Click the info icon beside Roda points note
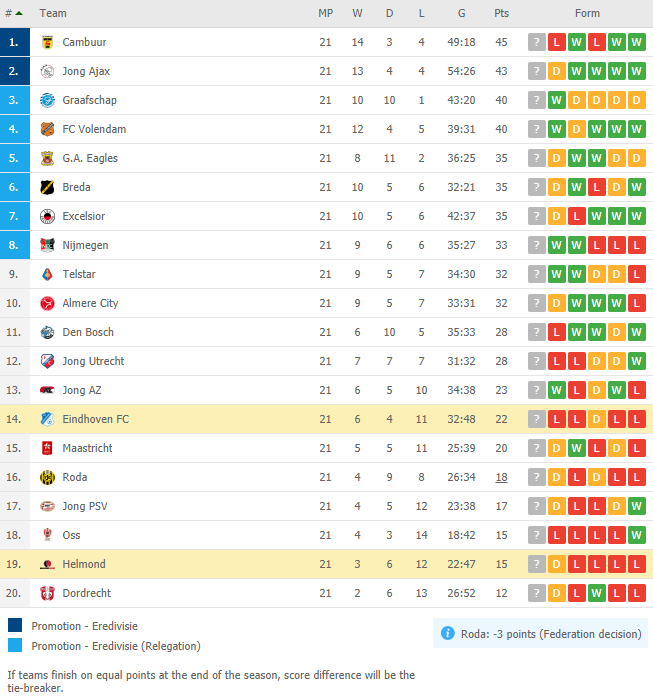Viewport: 653px width, 698px height. point(448,633)
